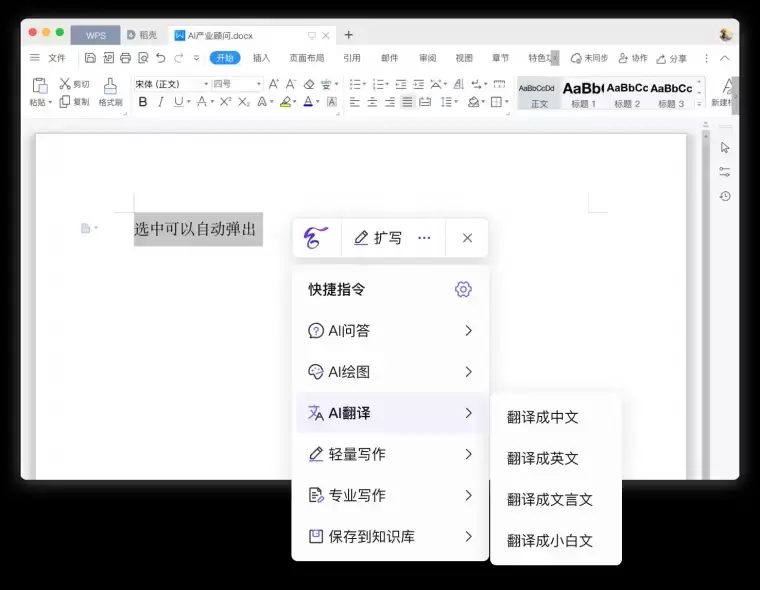This screenshot has width=760, height=590.
Task: Click the Save icon in quick access toolbar
Action: tap(90, 58)
